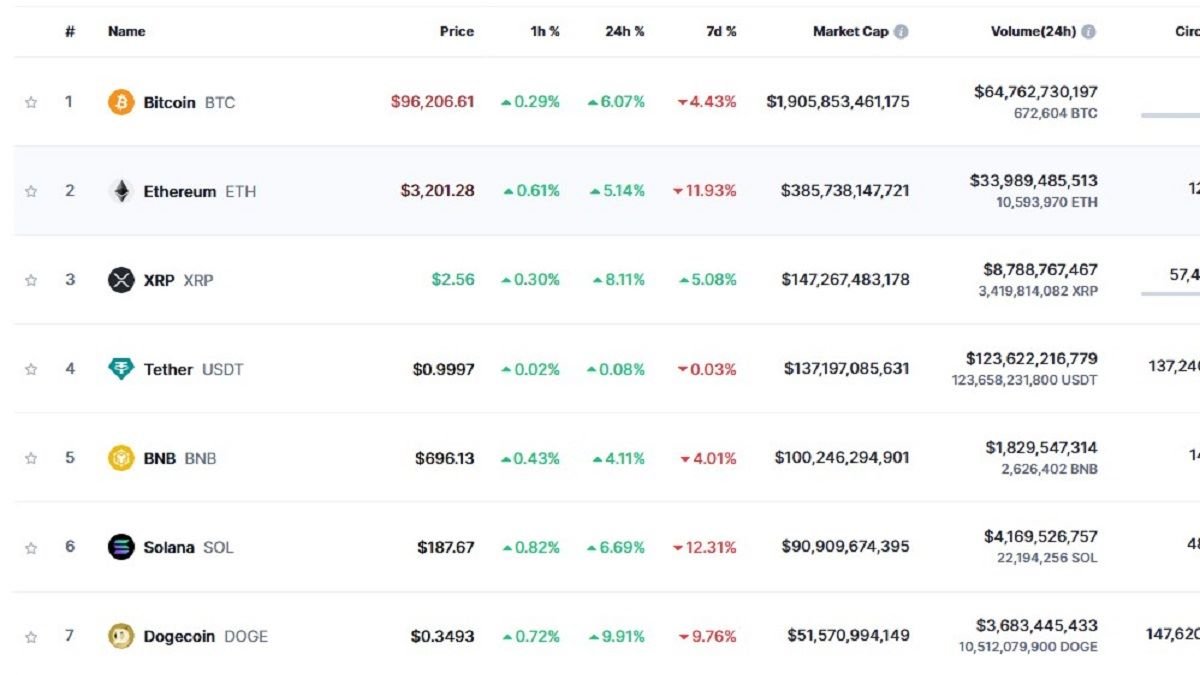The width and height of the screenshot is (1200, 675).
Task: Select Bitcoin's price $96,206.61
Action: click(x=433, y=102)
